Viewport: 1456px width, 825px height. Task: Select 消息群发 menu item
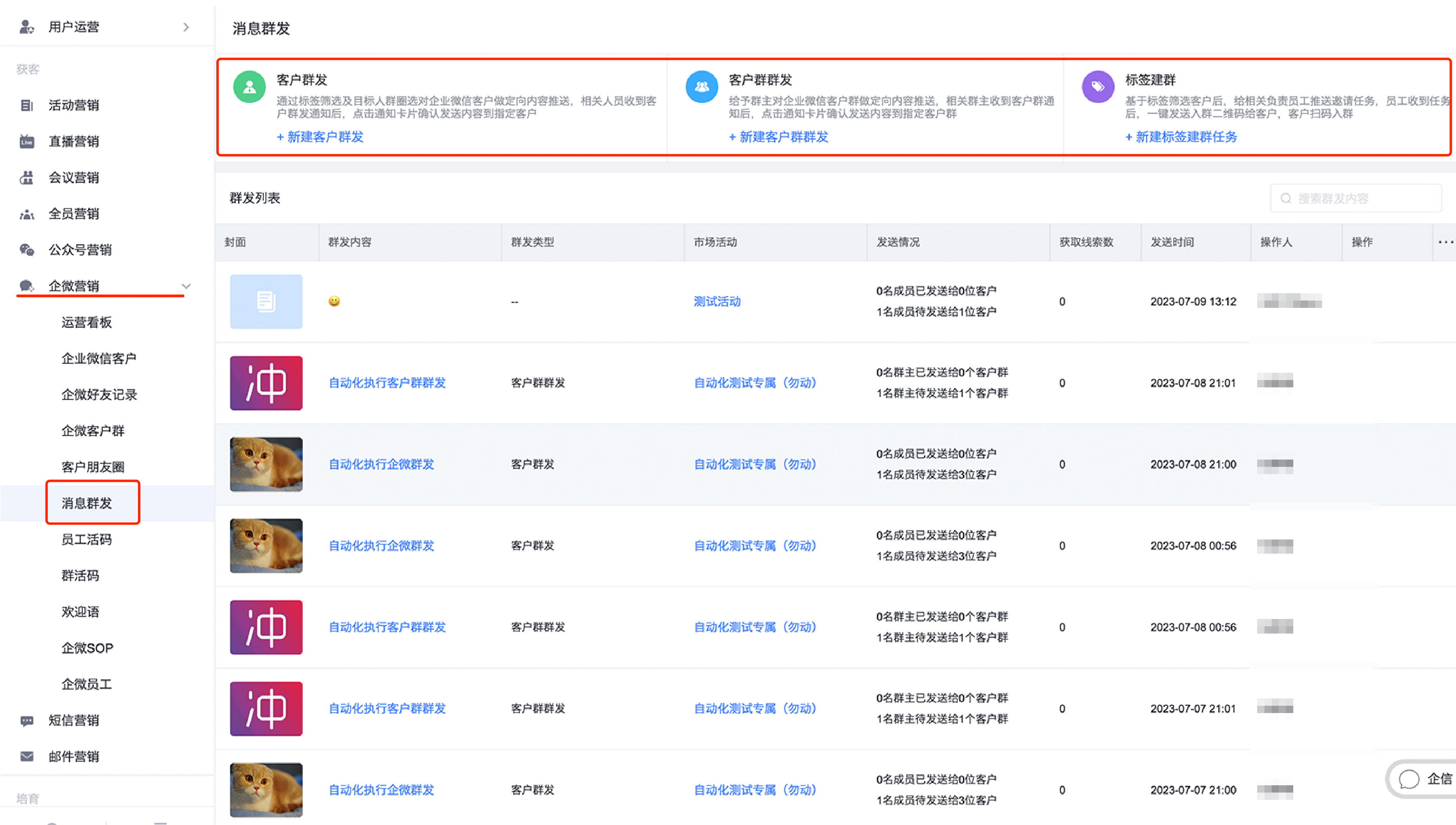[x=87, y=503]
